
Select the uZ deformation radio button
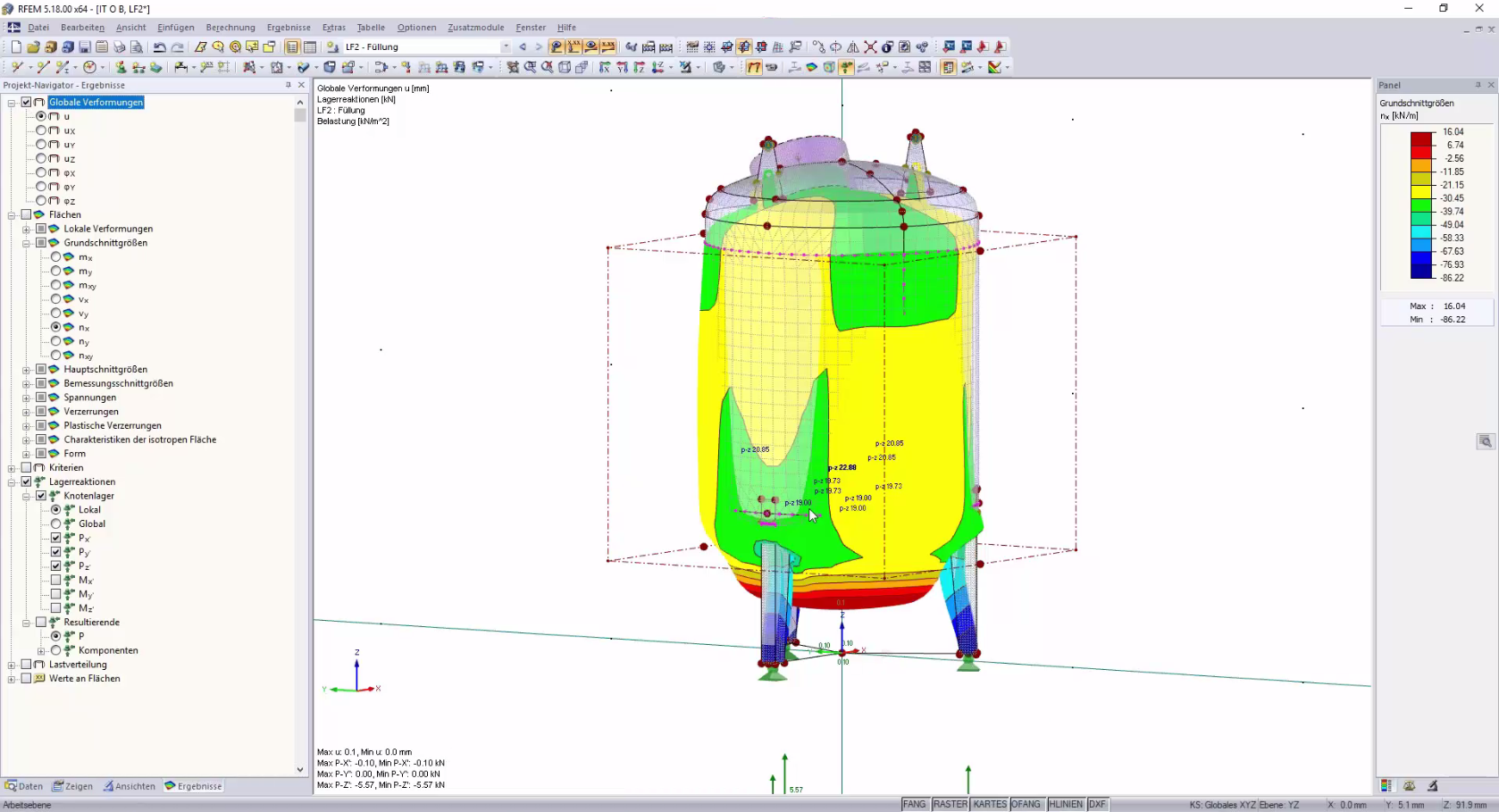[x=41, y=158]
